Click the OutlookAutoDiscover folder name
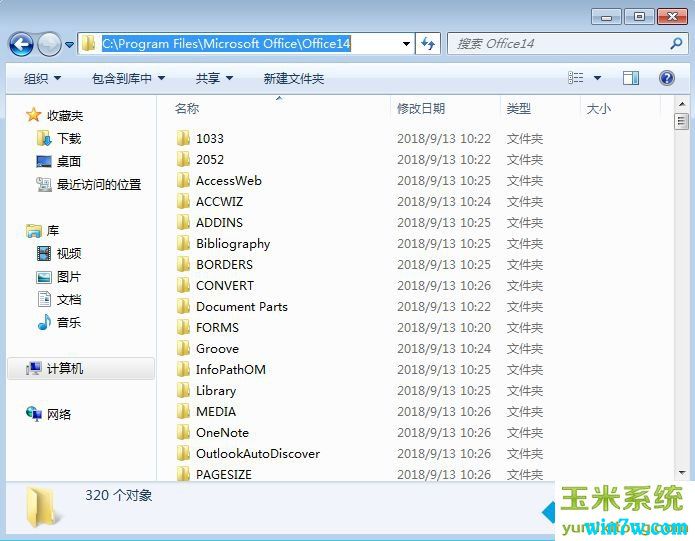 [x=258, y=454]
